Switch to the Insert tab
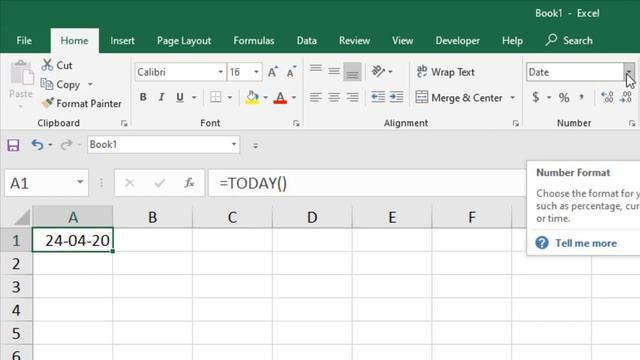 pyautogui.click(x=122, y=41)
